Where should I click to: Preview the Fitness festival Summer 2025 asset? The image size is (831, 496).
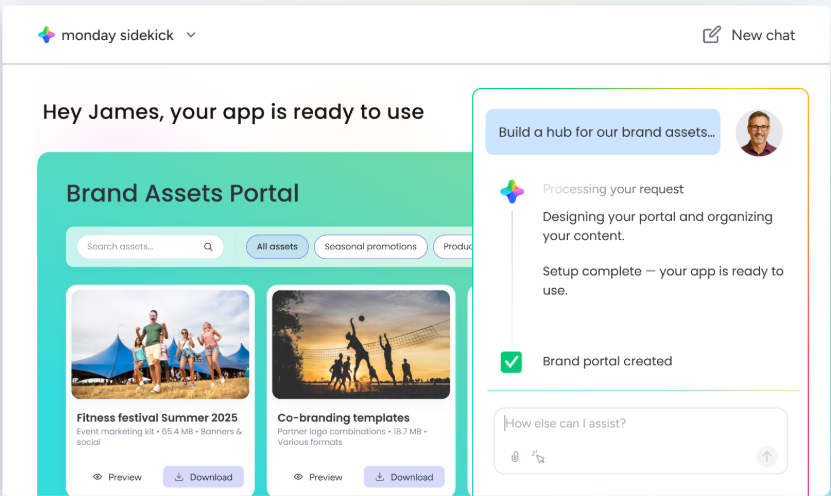coord(118,477)
